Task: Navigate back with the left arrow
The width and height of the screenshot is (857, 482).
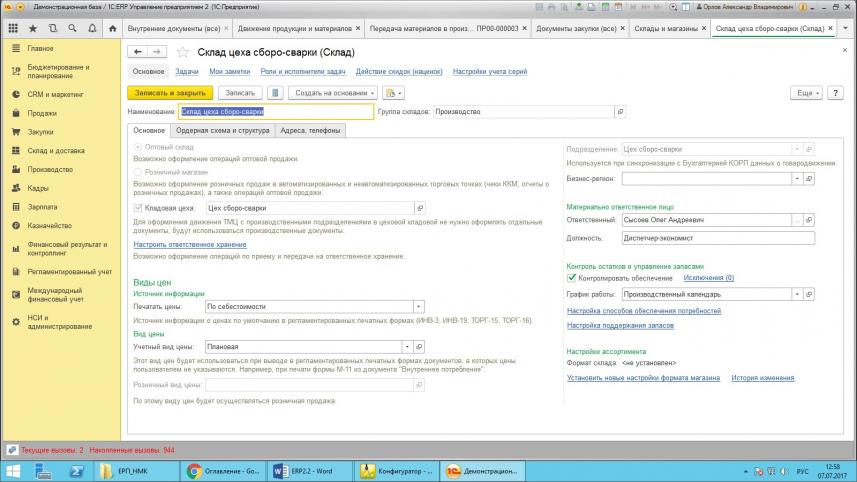Action: pyautogui.click(x=139, y=52)
